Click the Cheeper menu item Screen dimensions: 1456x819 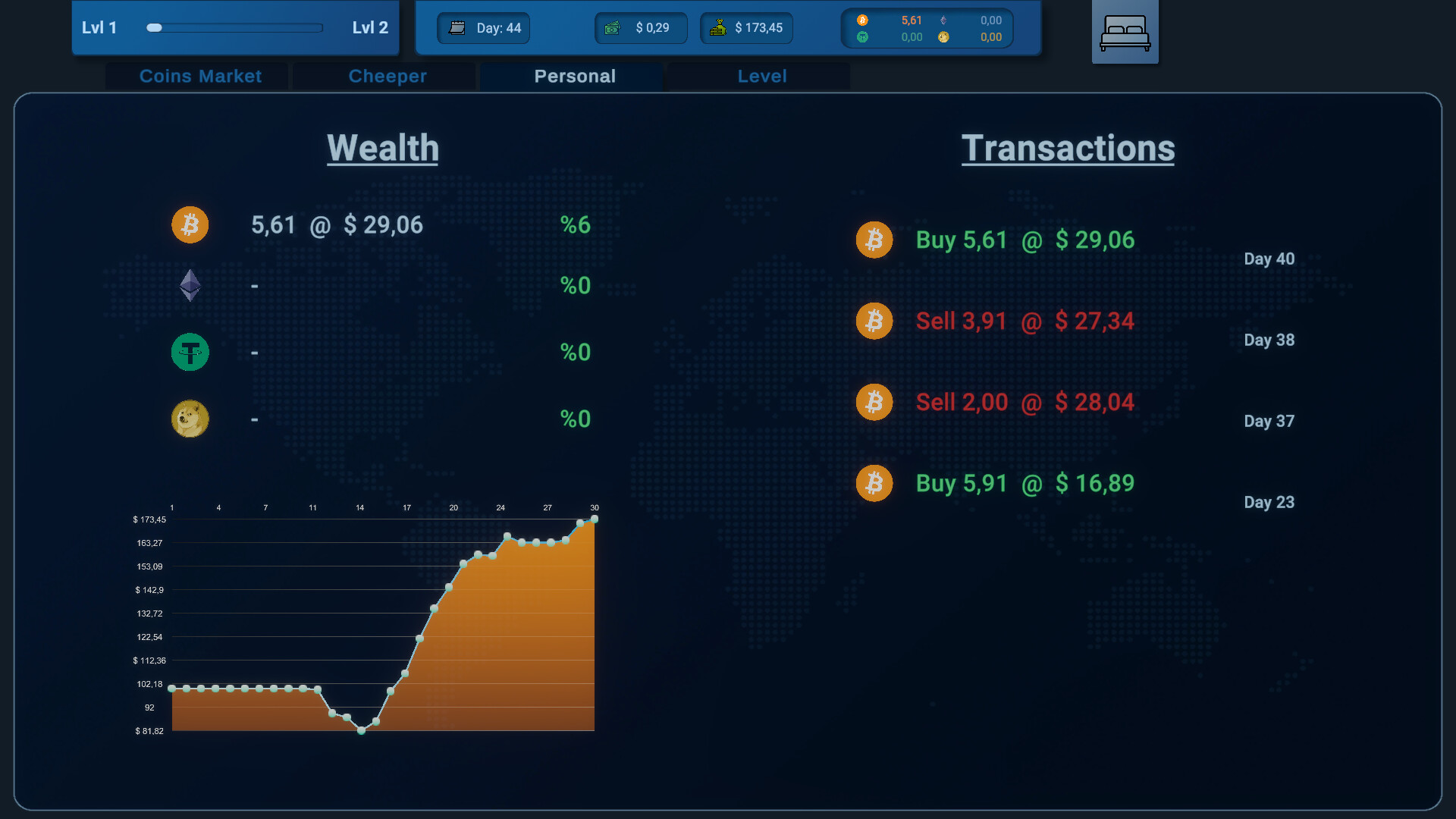tap(388, 75)
